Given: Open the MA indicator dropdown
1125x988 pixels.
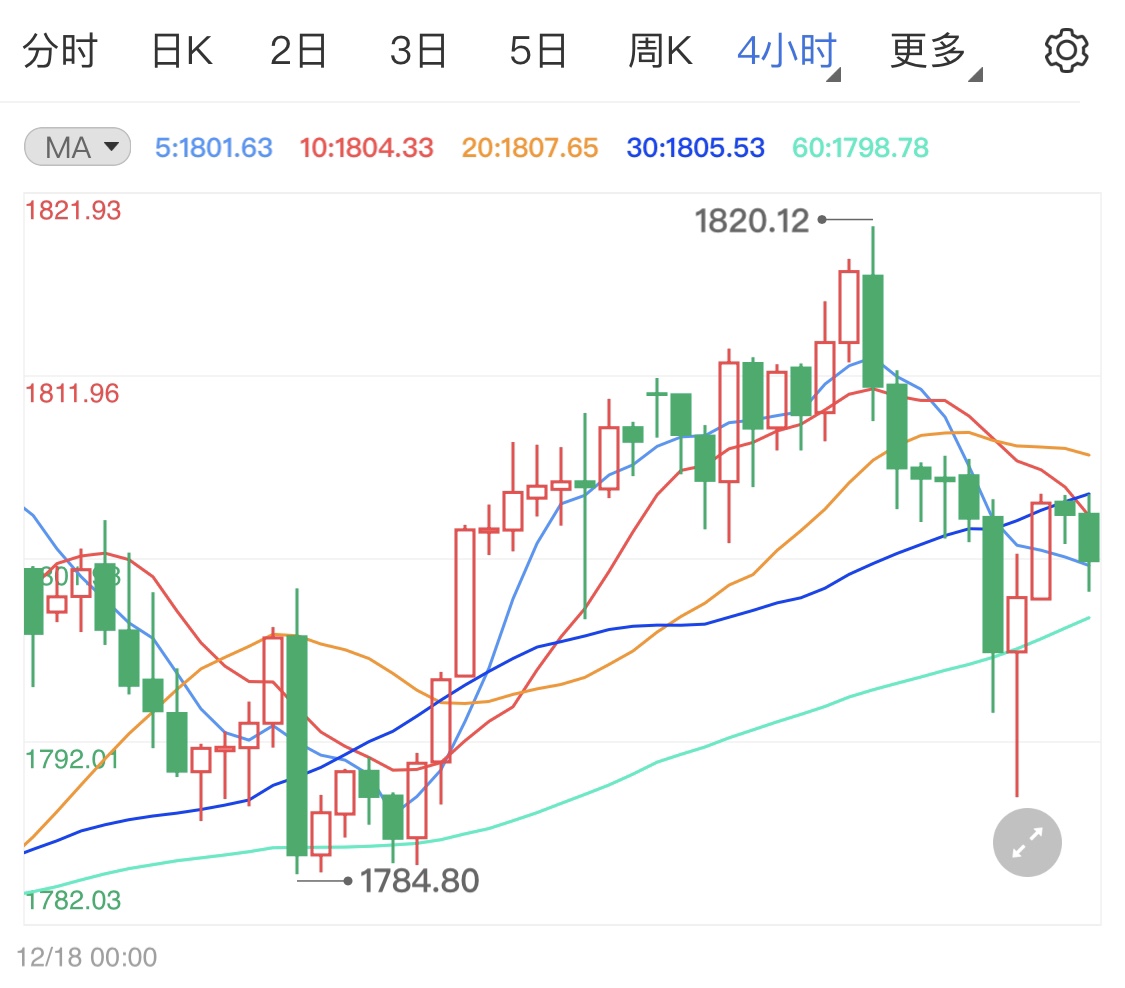Looking at the screenshot, I should point(77,147).
